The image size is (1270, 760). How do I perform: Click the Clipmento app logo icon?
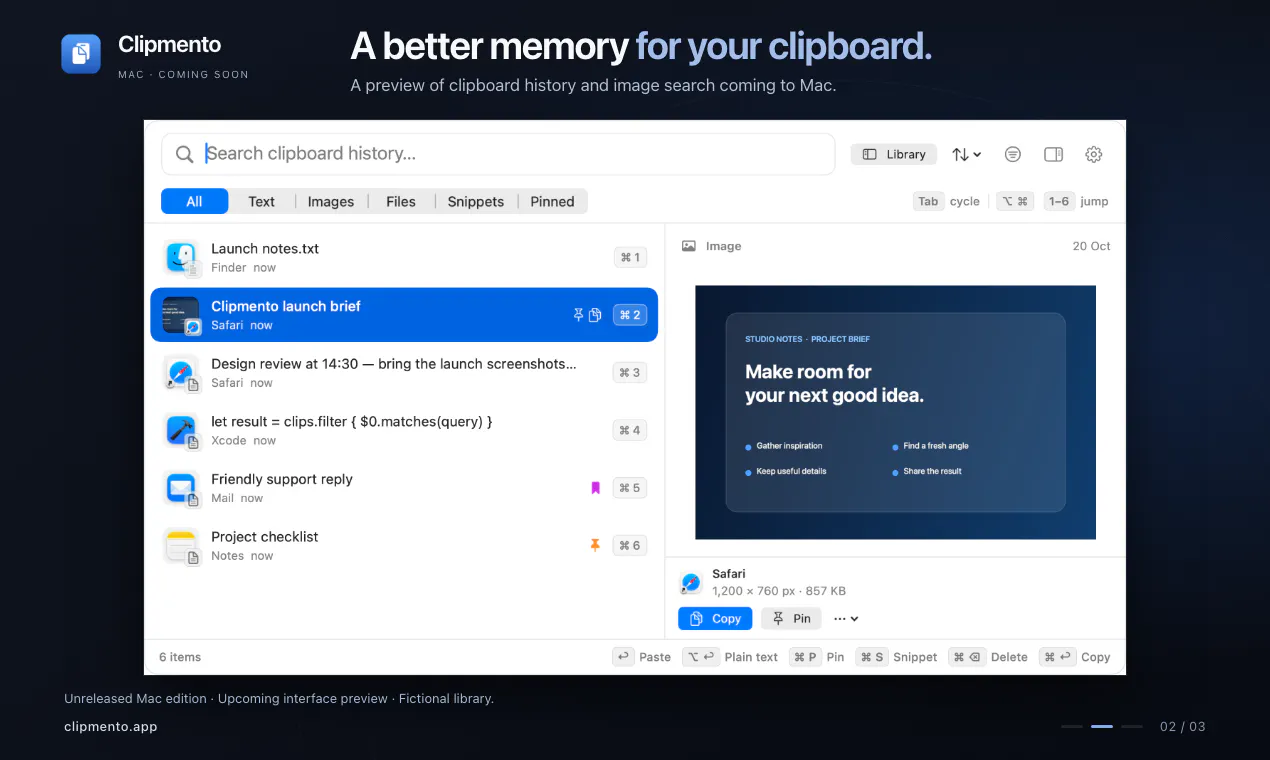point(81,54)
